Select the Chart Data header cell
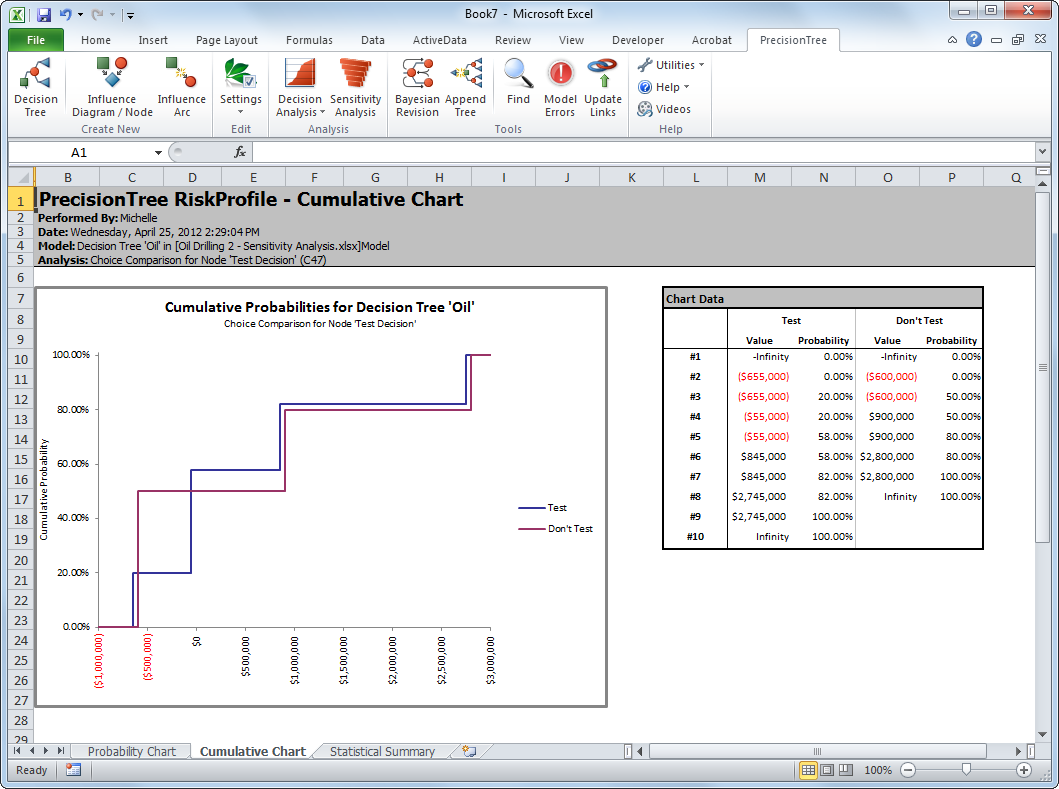The height and width of the screenshot is (789, 1059). pyautogui.click(x=823, y=299)
